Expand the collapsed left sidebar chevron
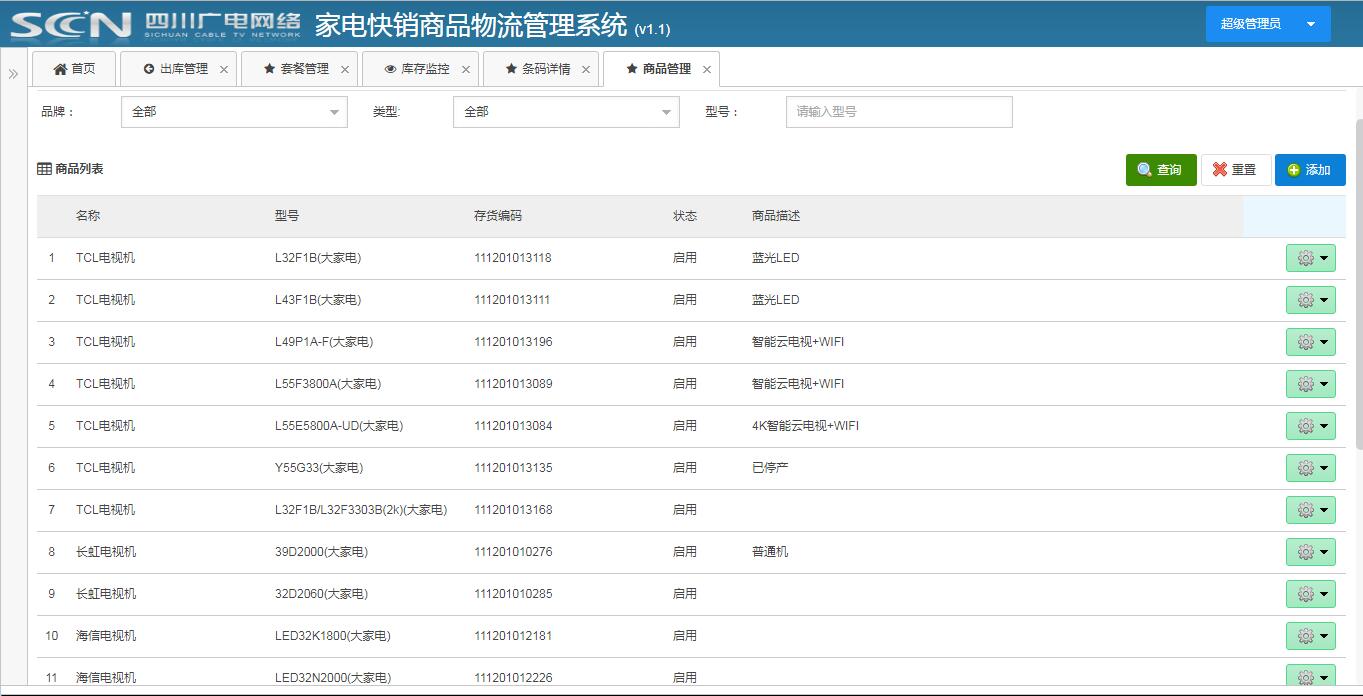 click(x=13, y=74)
